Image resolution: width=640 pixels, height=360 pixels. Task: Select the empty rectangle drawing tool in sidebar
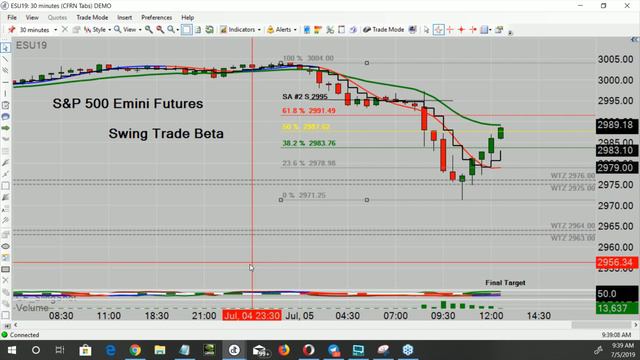pos(5,186)
